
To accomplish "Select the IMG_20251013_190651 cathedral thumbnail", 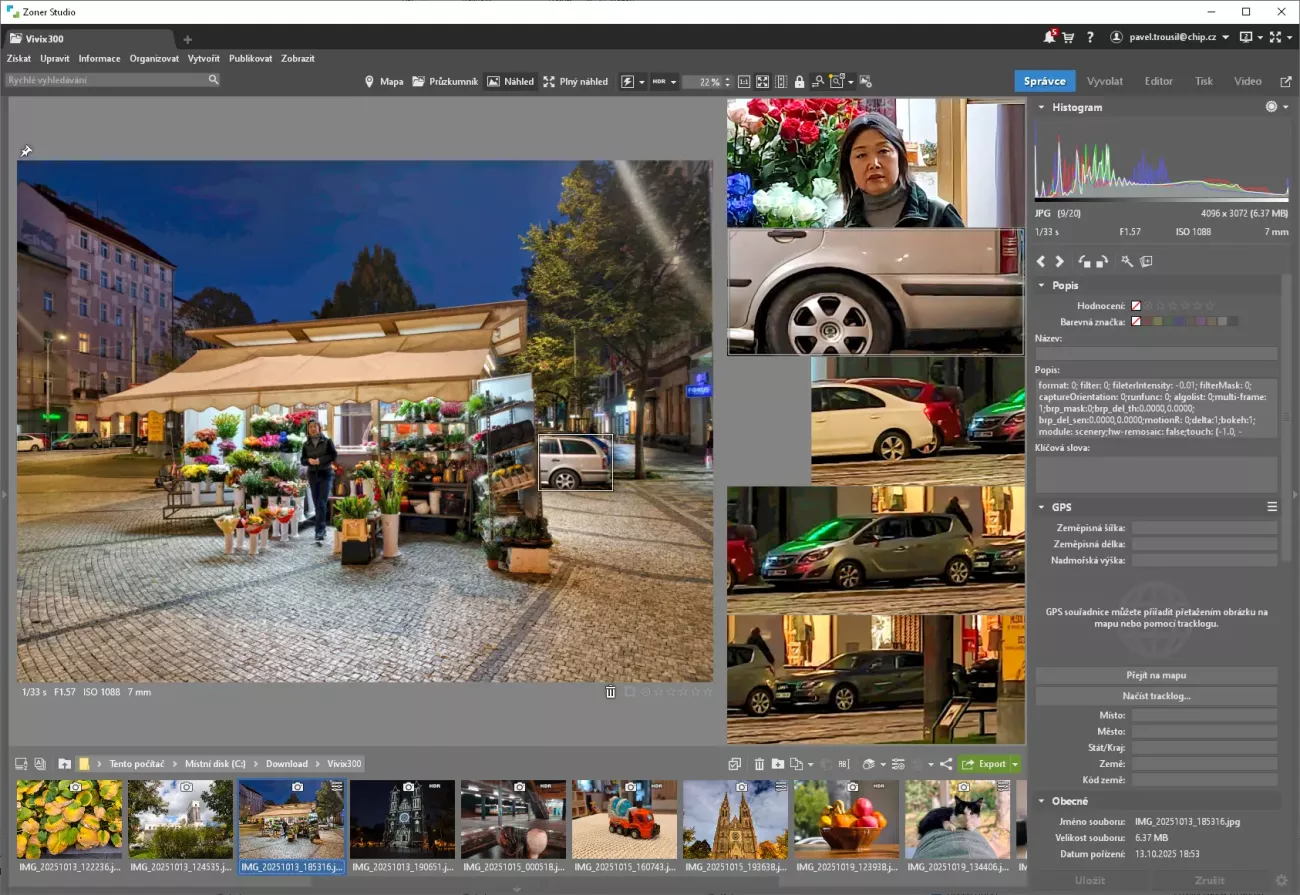I will click(402, 820).
